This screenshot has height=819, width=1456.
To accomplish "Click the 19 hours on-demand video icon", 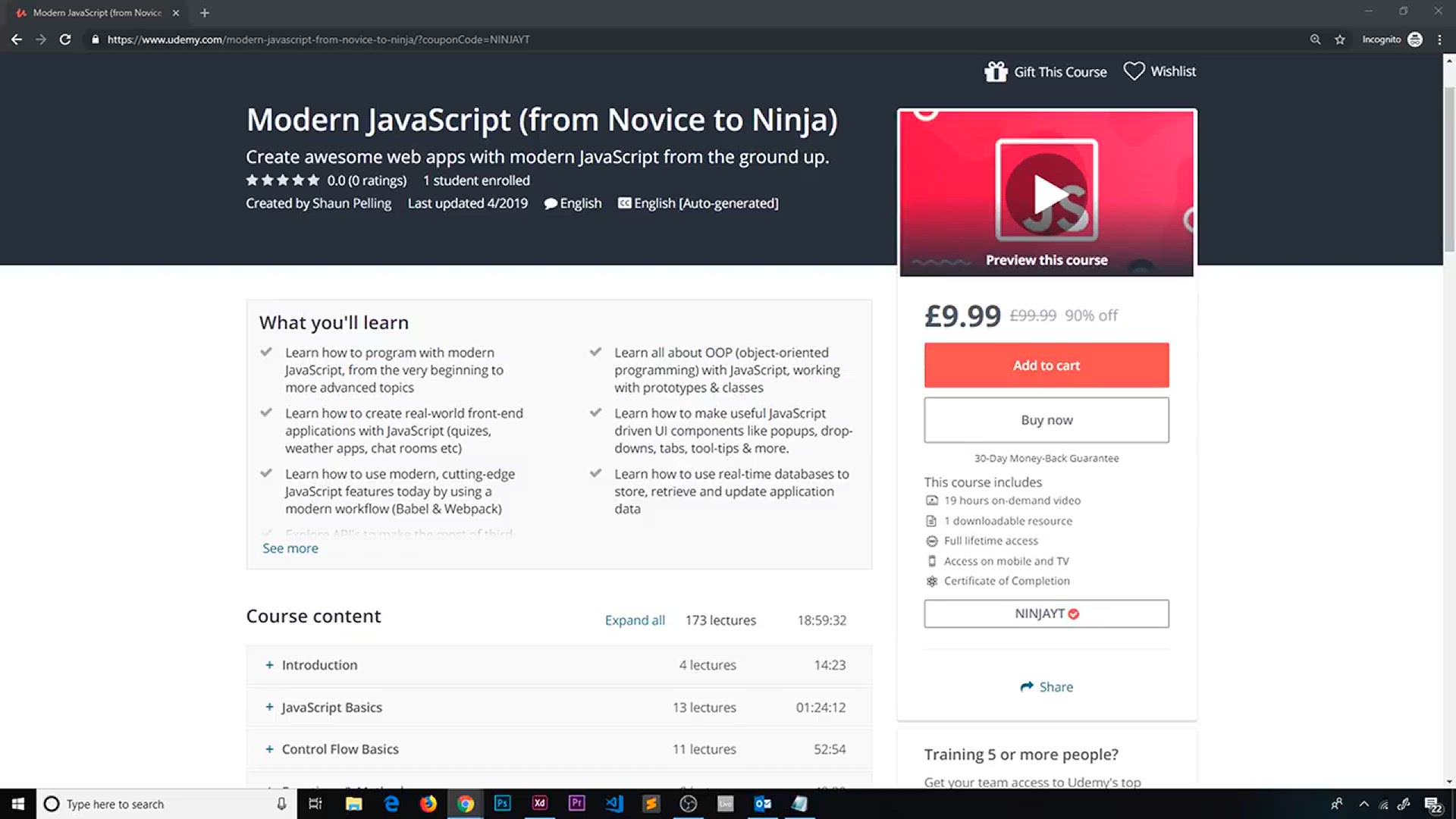I will coord(932,500).
